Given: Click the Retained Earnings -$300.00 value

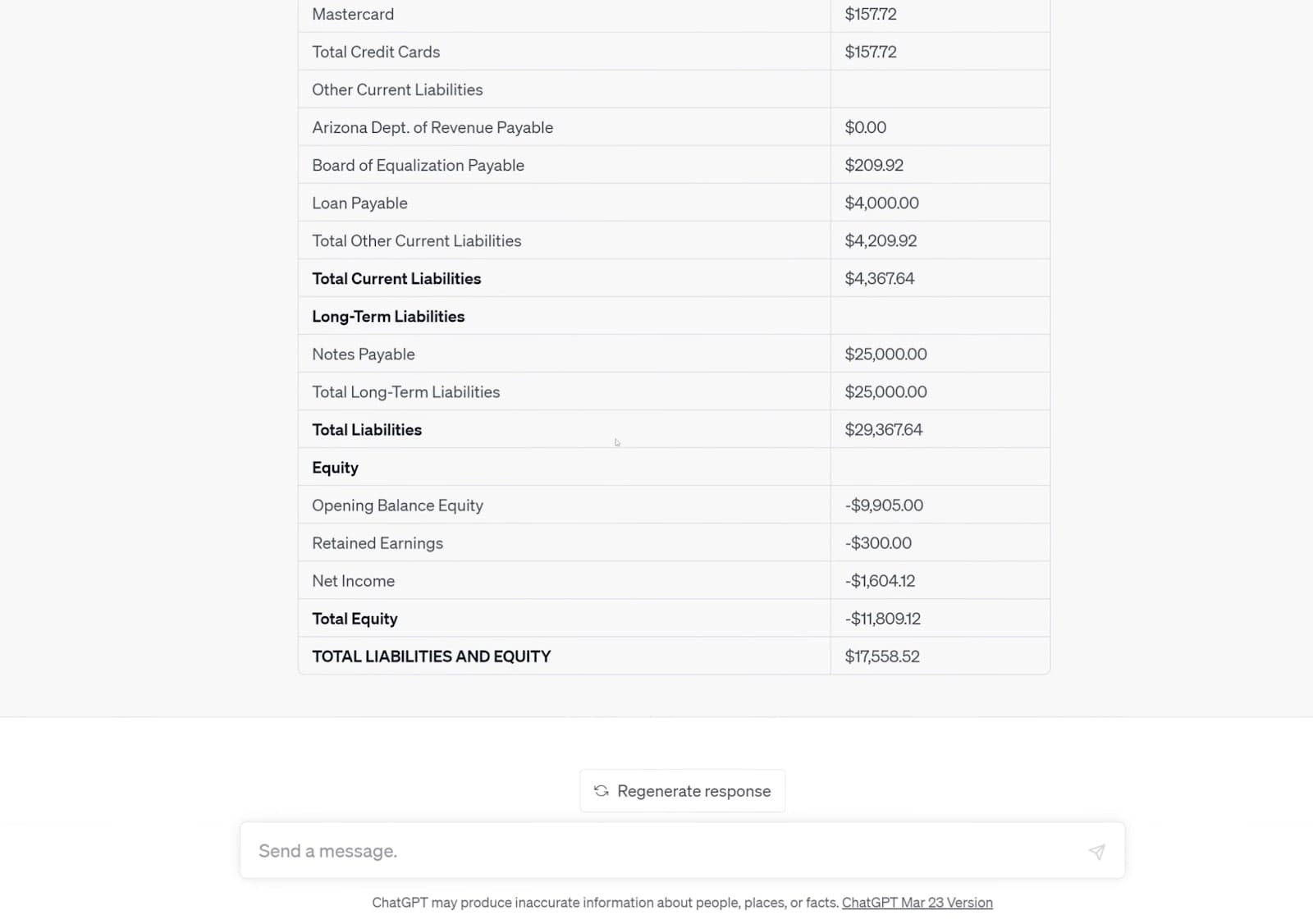Looking at the screenshot, I should [878, 543].
